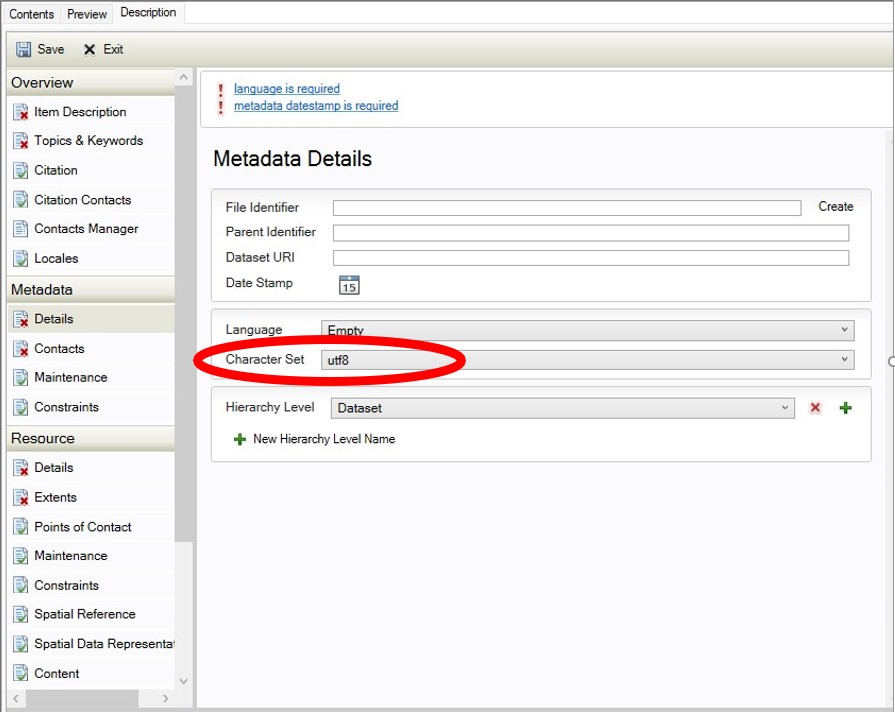The width and height of the screenshot is (895, 712).
Task: Follow the language is required error link
Action: coord(287,88)
